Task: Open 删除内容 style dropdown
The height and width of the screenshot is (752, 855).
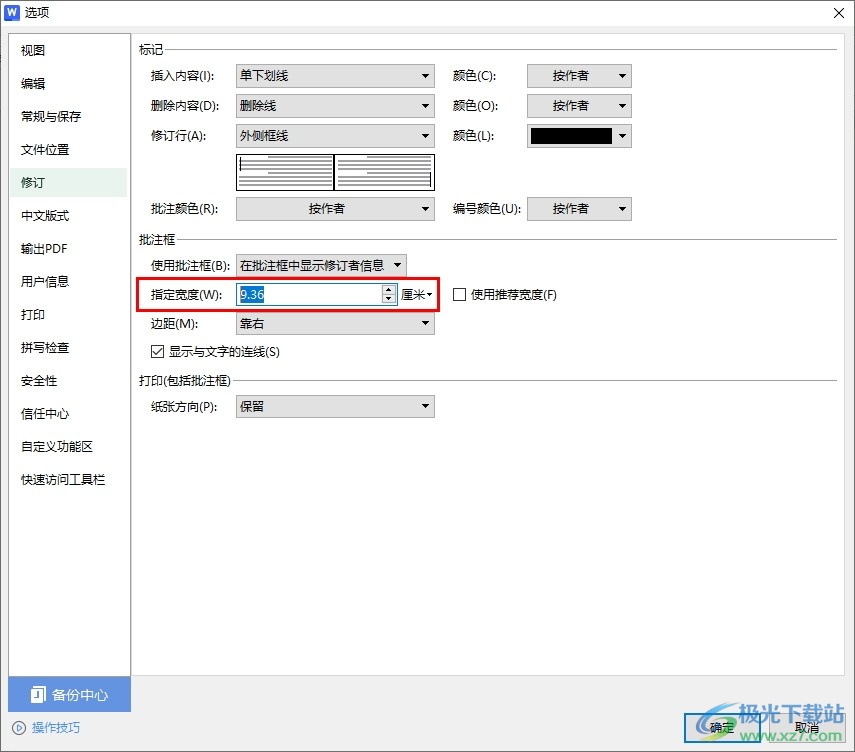Action: click(335, 106)
